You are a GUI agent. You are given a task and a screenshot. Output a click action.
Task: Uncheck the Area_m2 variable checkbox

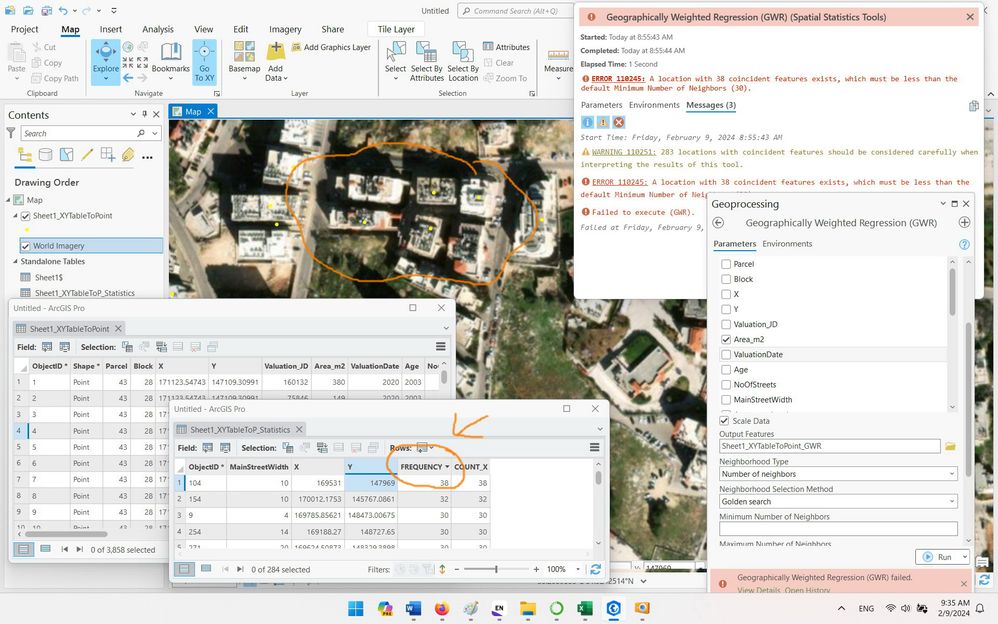click(x=726, y=340)
